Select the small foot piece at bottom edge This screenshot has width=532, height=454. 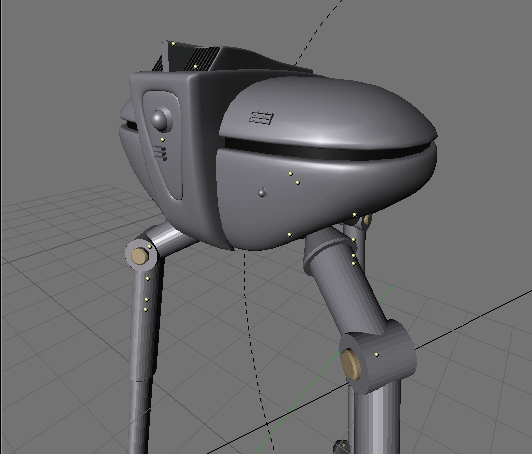coord(341,447)
